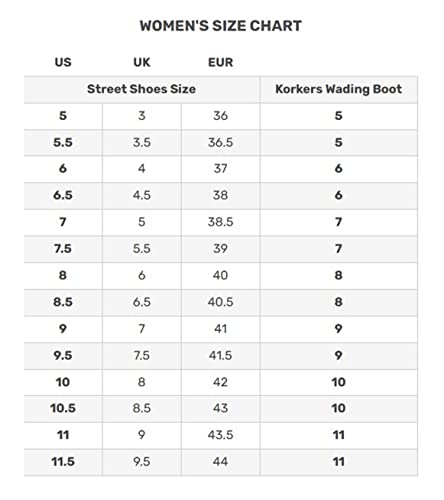
Task: Click UK size 9.5 cell
Action: click(x=142, y=462)
